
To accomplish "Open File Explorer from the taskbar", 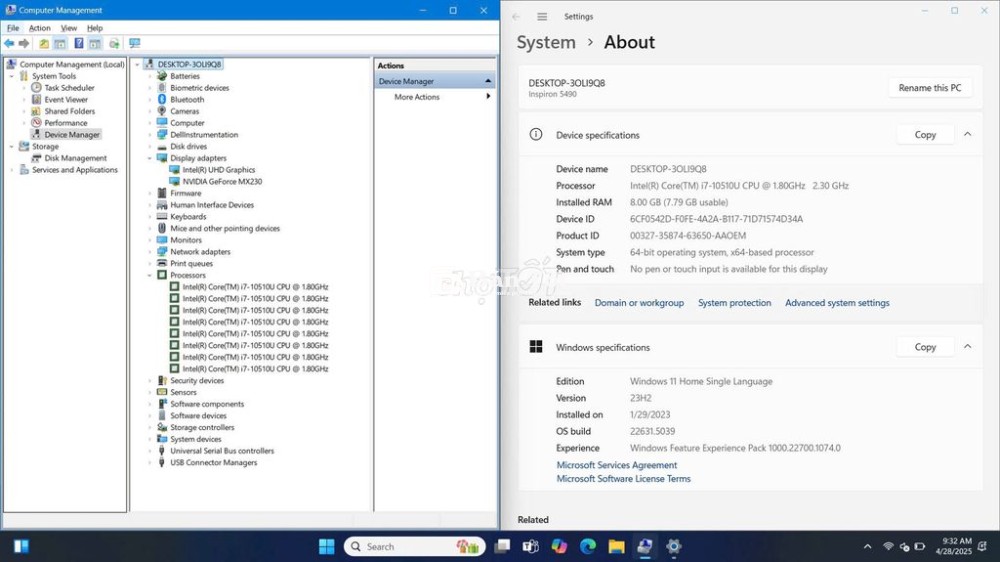I will pyautogui.click(x=616, y=546).
